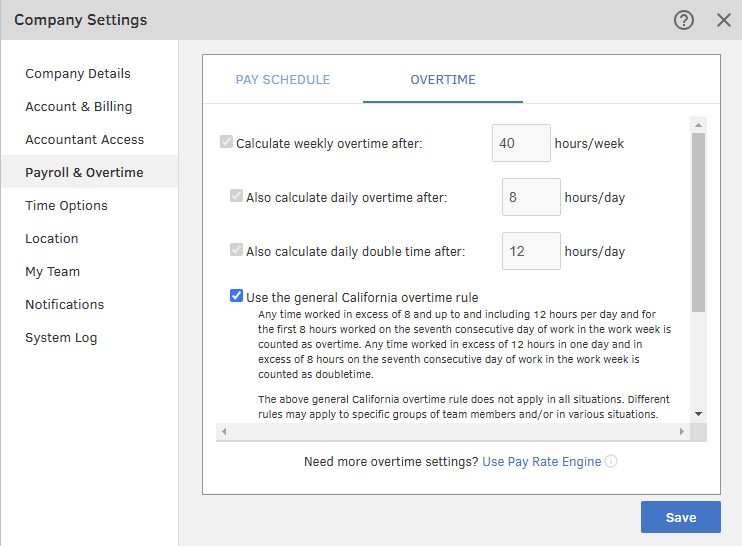Click the scroll left arrow of horizontal scrollbar
This screenshot has height=546, width=742.
224,432
